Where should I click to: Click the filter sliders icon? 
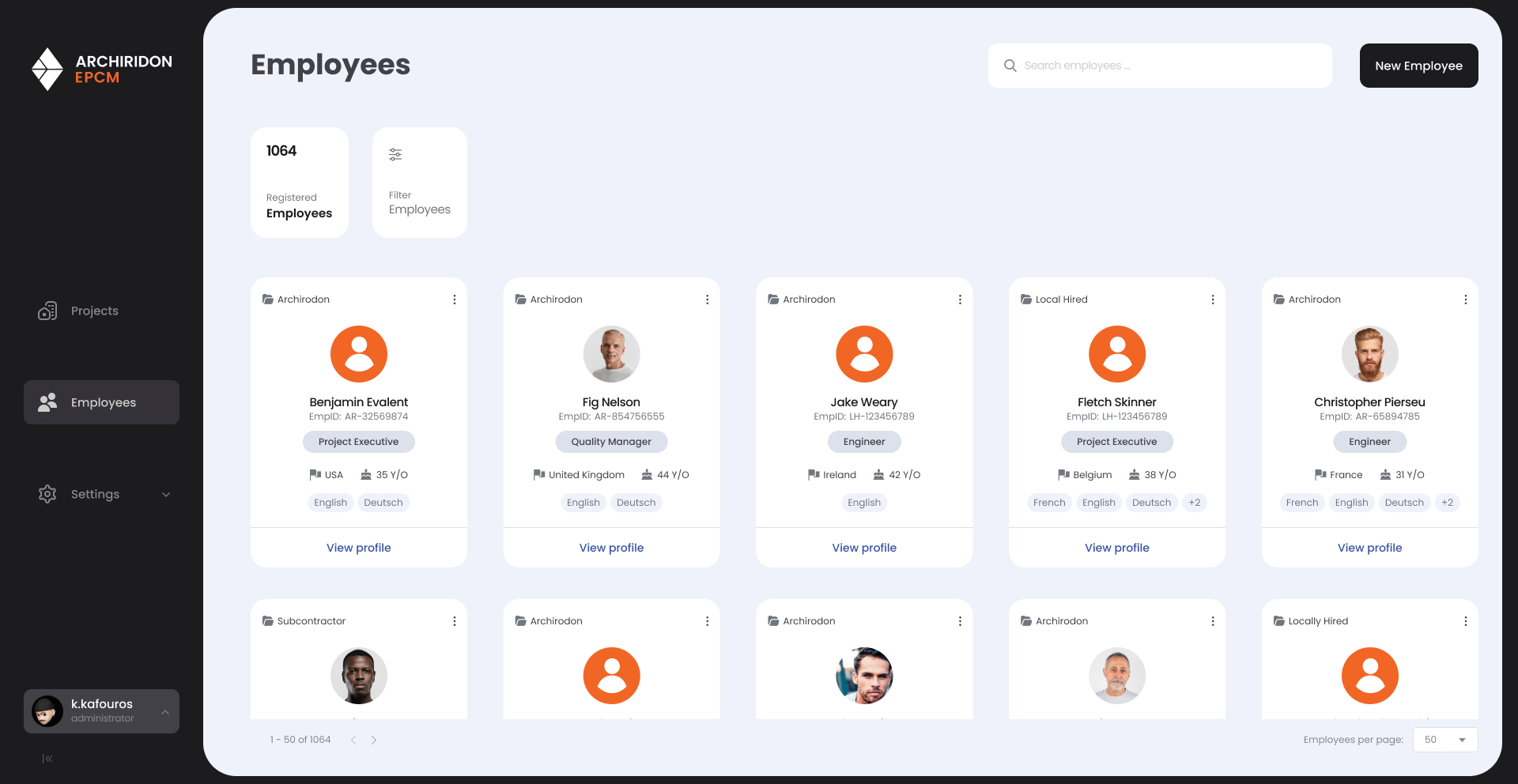pos(395,154)
